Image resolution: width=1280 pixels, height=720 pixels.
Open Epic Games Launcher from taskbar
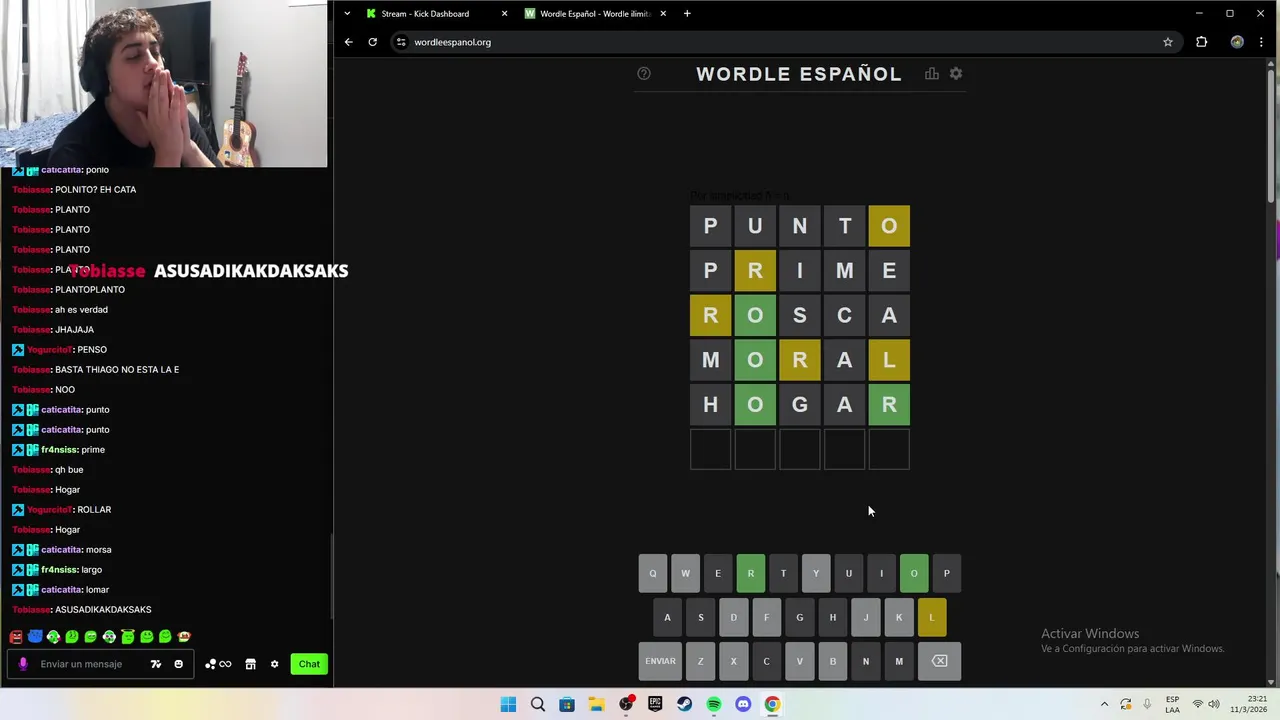point(655,704)
